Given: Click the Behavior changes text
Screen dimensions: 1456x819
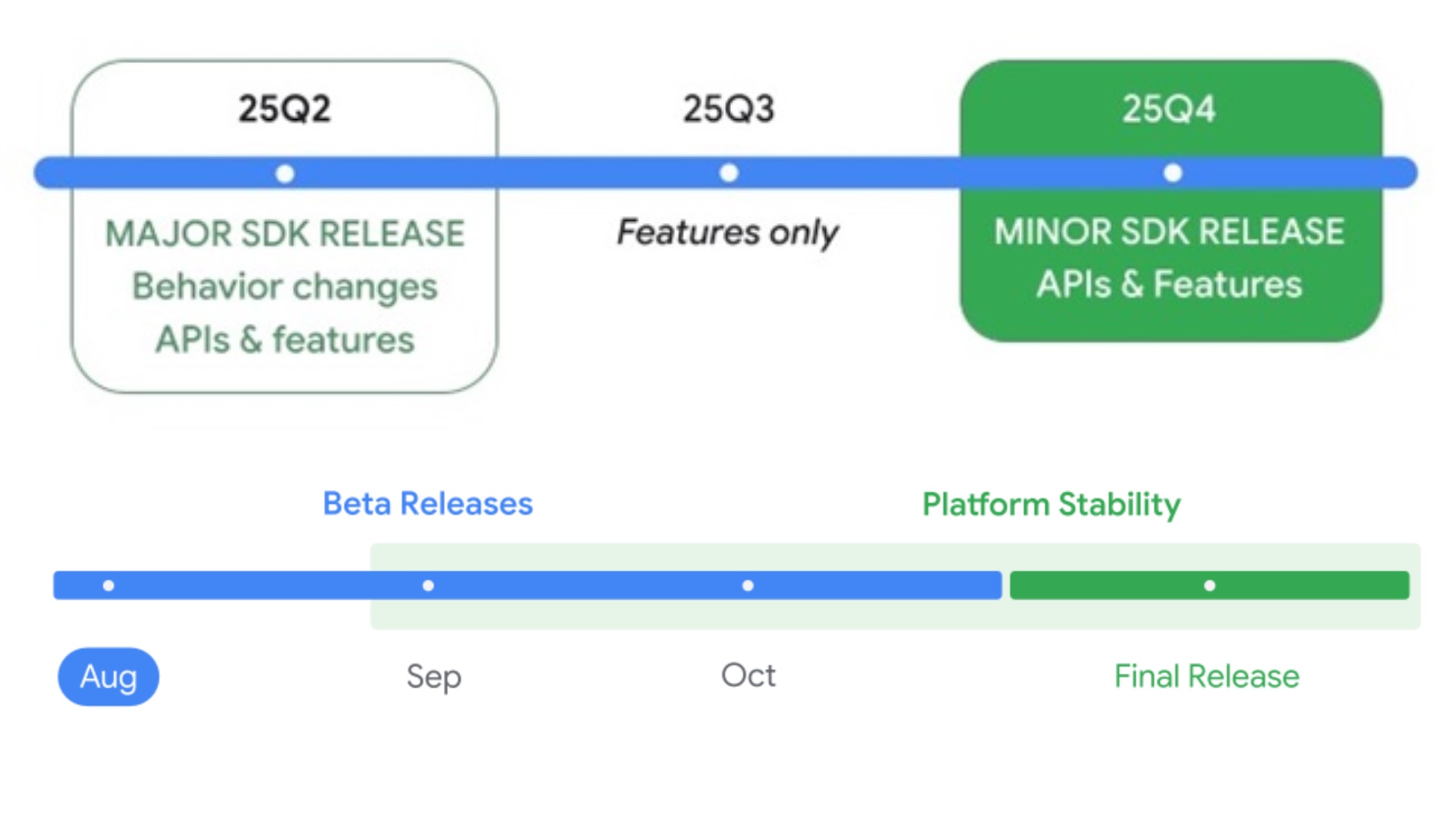Looking at the screenshot, I should [284, 287].
